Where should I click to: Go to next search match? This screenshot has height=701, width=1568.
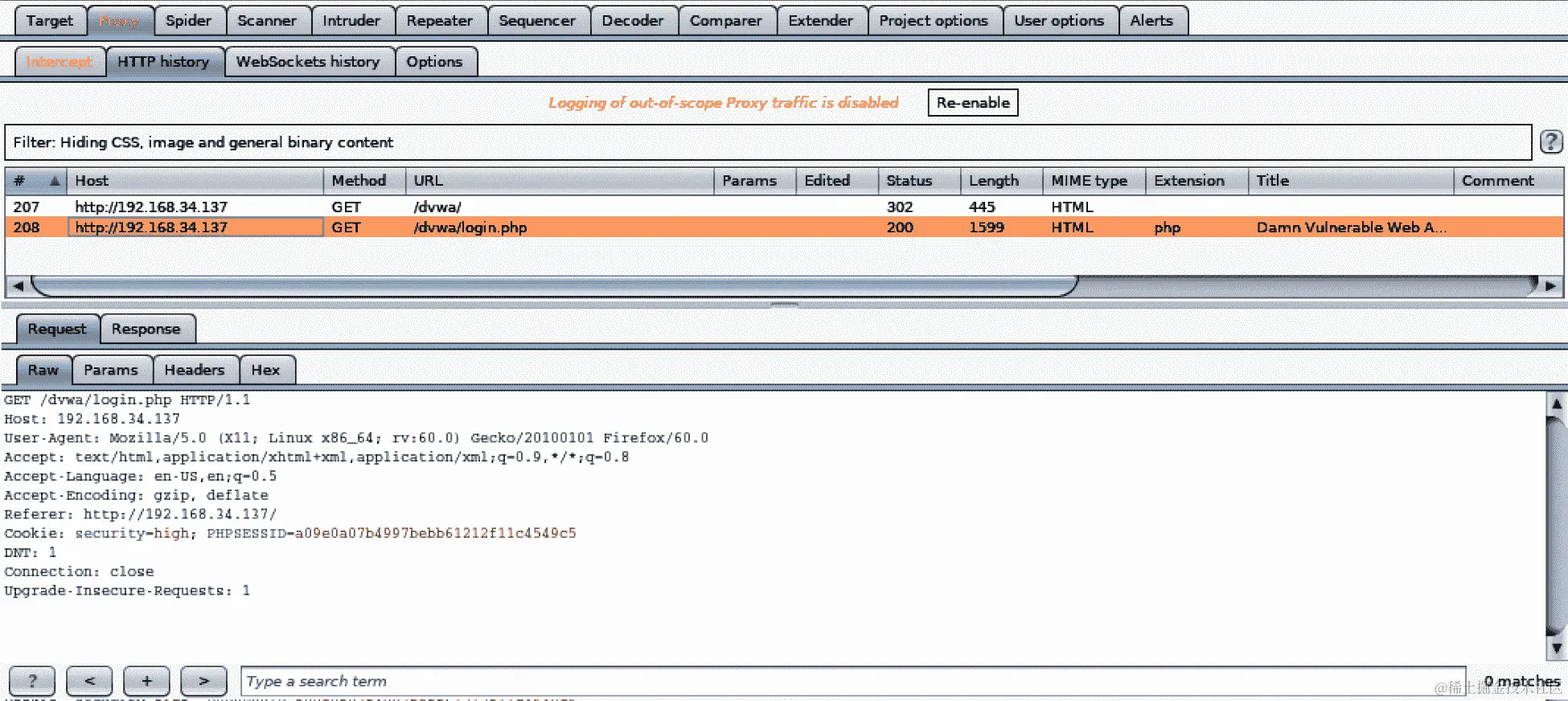[x=203, y=681]
